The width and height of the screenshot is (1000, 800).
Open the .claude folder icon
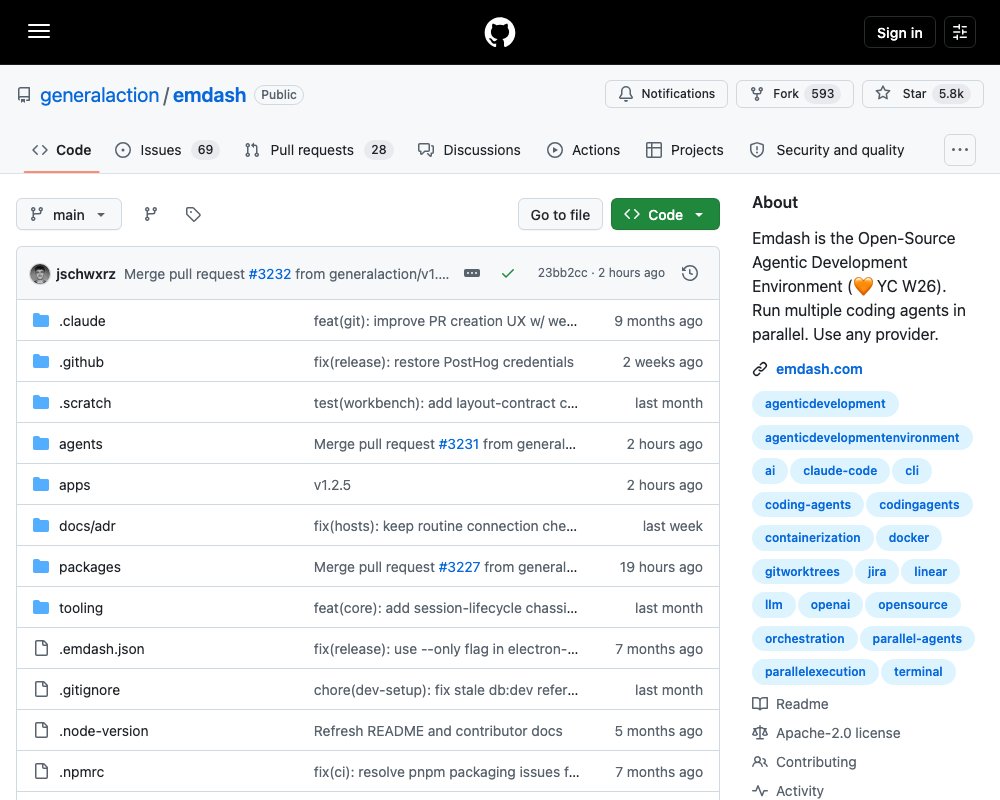pos(41,320)
